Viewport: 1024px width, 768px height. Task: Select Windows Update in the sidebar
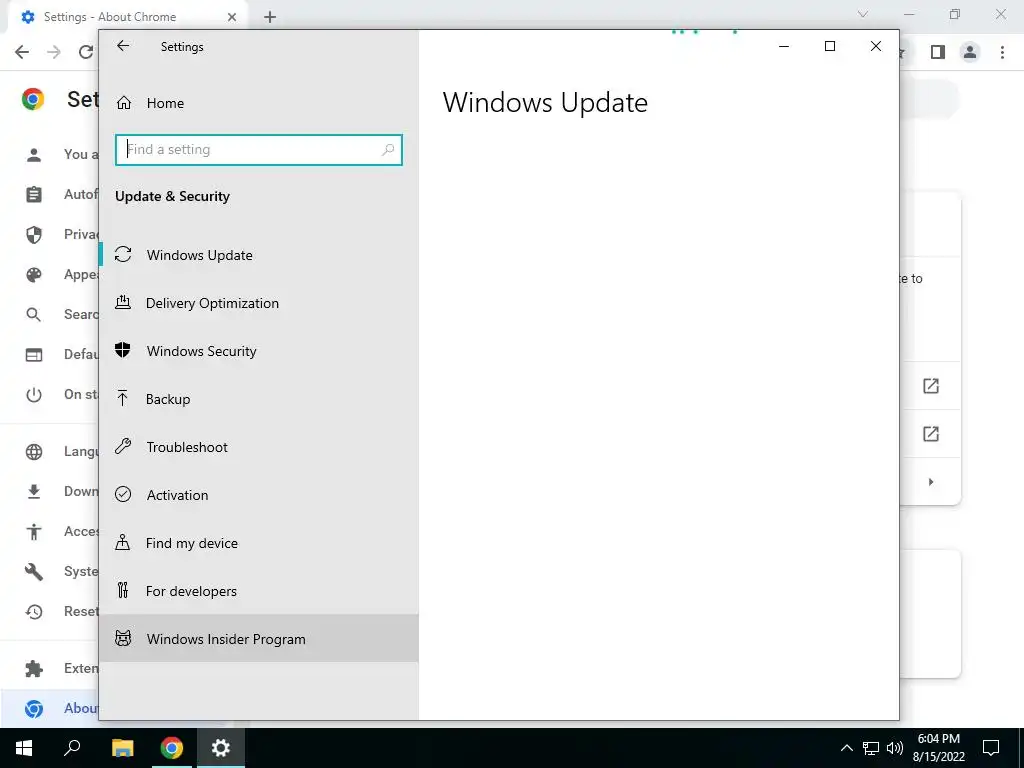[x=259, y=255]
